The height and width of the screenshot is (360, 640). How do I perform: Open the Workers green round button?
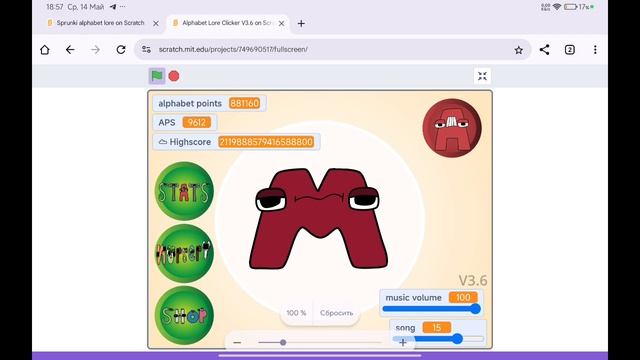[184, 253]
